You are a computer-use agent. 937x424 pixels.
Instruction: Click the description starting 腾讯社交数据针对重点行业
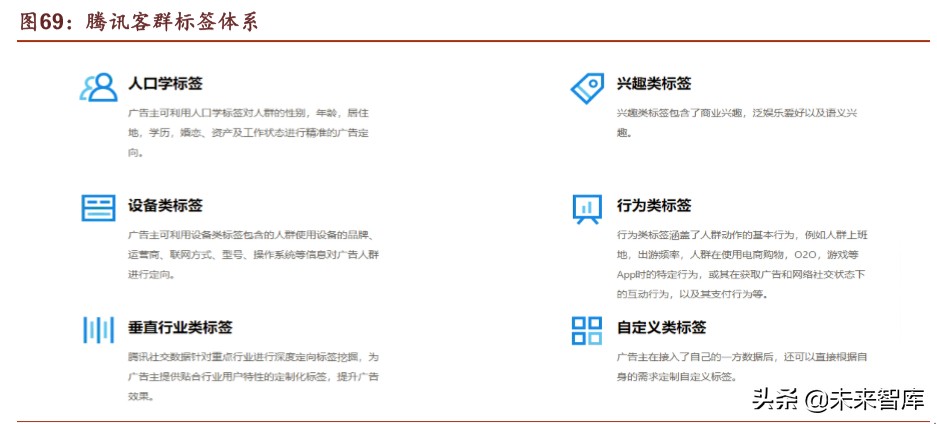[253, 377]
